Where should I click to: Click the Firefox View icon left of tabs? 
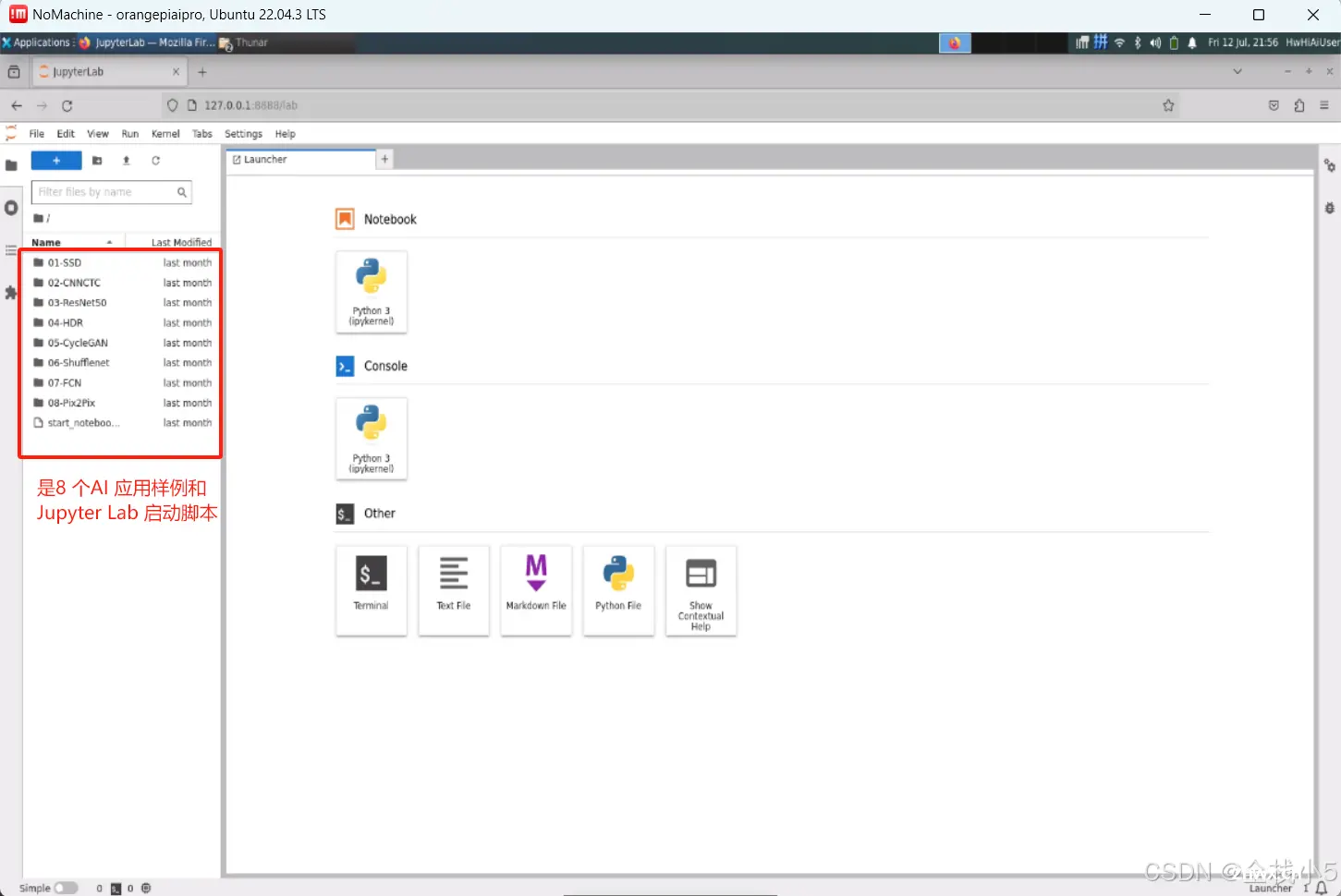tap(14, 71)
